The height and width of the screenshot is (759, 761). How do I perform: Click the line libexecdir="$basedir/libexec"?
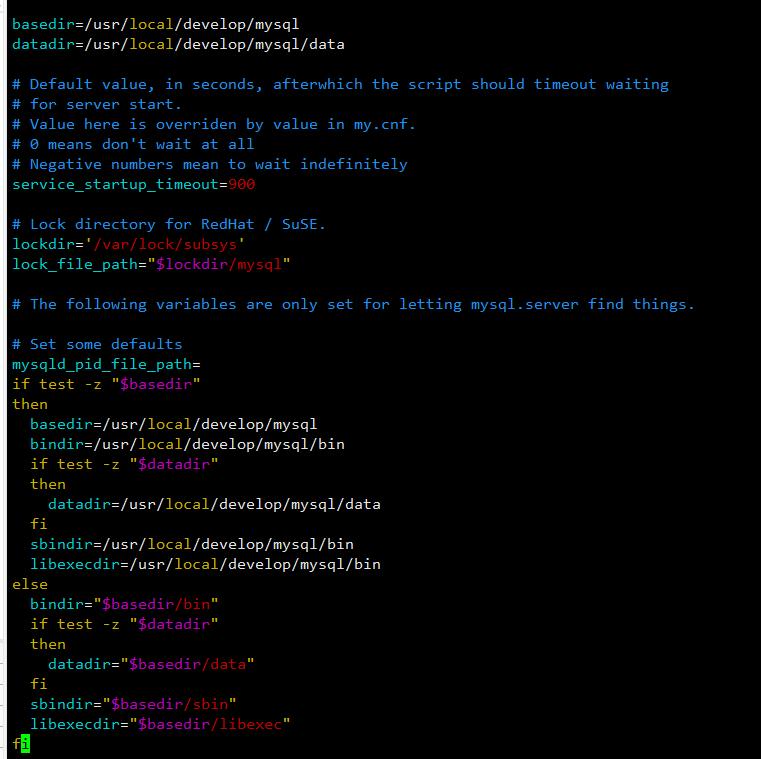point(160,724)
